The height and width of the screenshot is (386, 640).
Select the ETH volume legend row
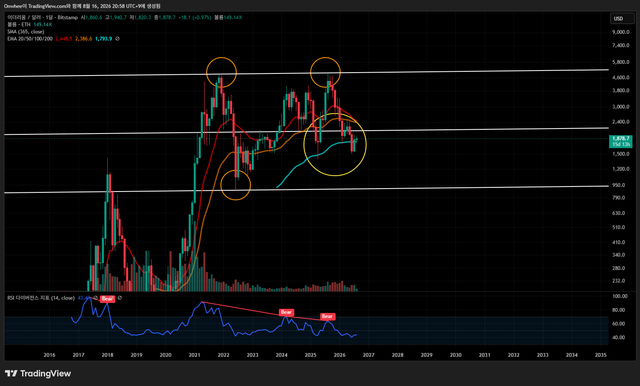[29, 24]
